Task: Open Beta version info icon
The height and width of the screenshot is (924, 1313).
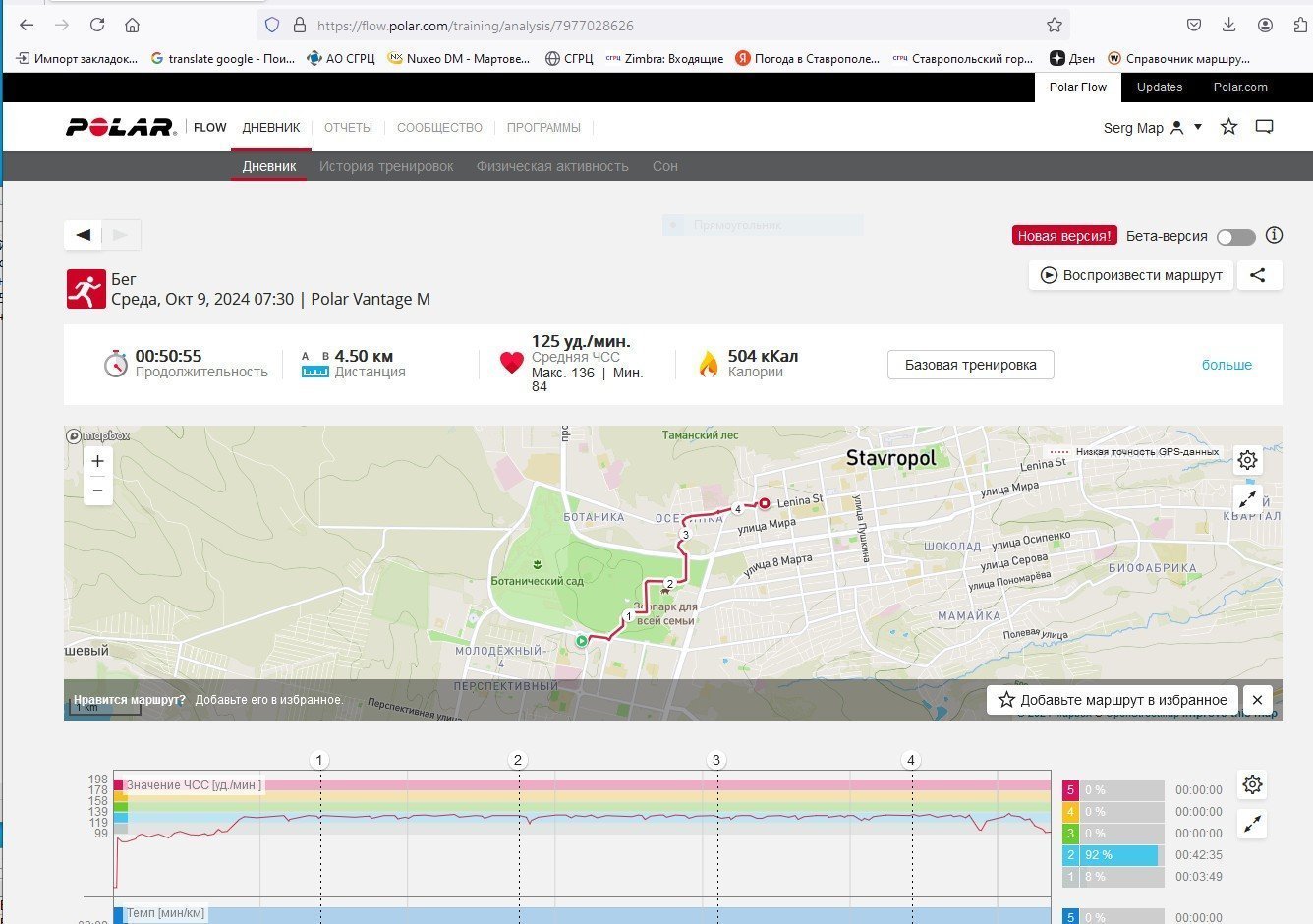Action: pos(1275,235)
